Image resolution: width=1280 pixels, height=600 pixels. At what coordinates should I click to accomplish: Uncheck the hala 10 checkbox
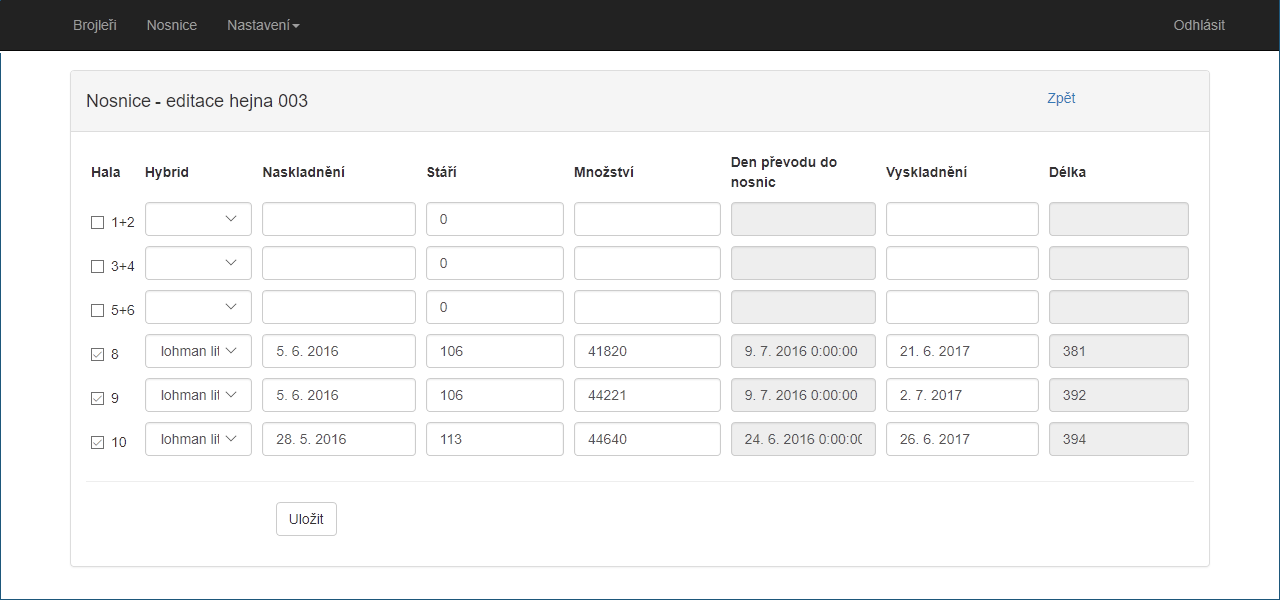(97, 443)
